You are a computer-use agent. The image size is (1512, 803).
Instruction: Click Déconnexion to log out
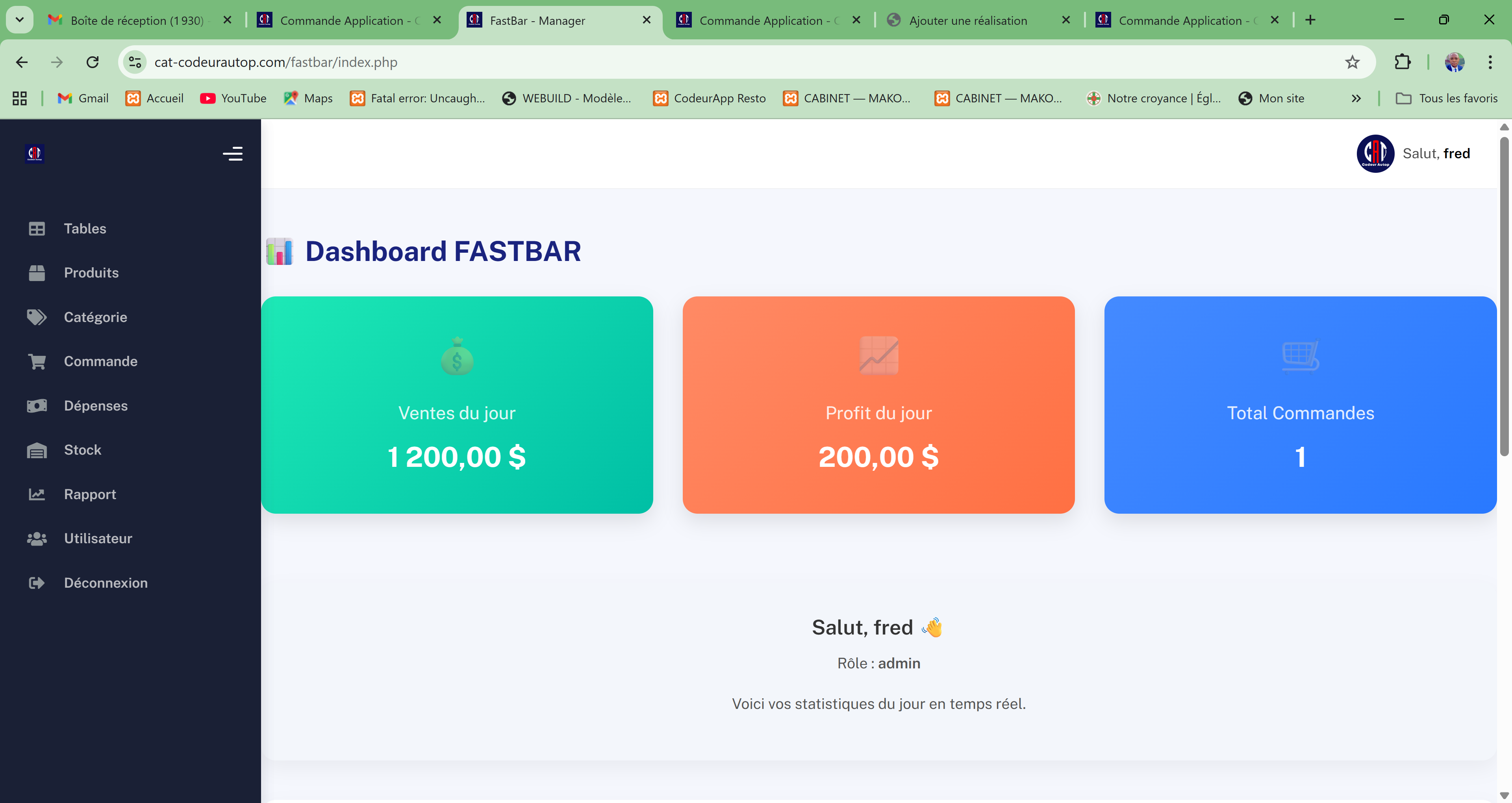point(106,583)
